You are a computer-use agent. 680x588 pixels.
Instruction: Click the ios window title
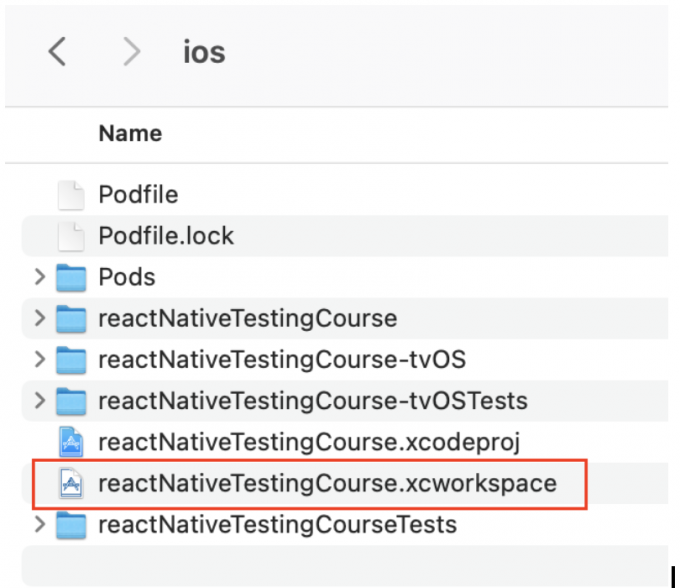click(x=204, y=52)
